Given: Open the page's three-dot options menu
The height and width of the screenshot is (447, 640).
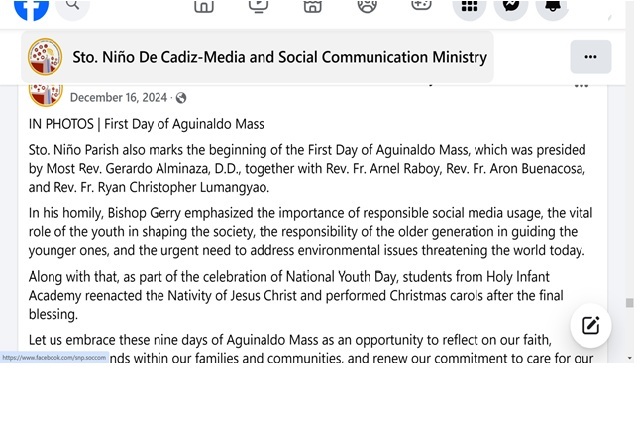Looking at the screenshot, I should tap(590, 57).
